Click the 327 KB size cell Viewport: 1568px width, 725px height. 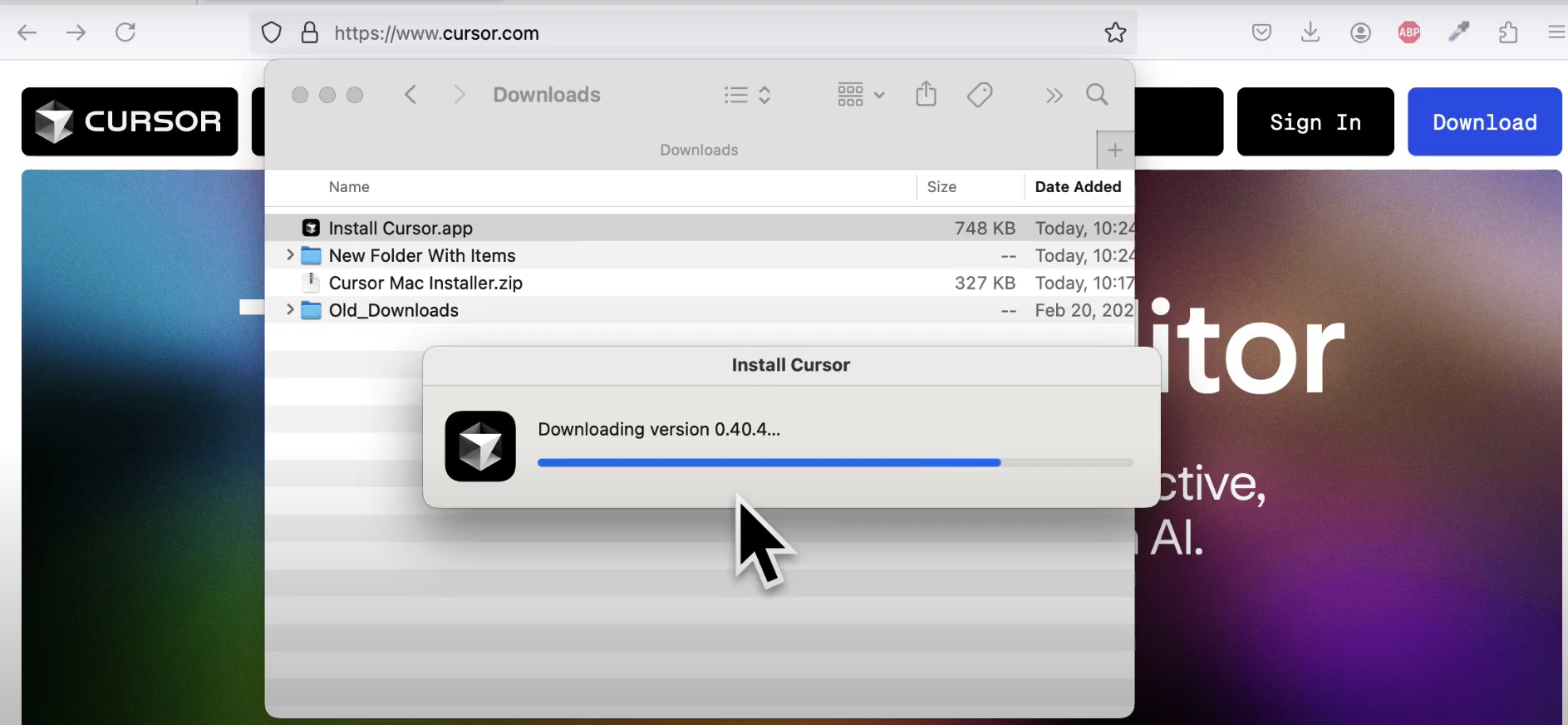pyautogui.click(x=985, y=283)
